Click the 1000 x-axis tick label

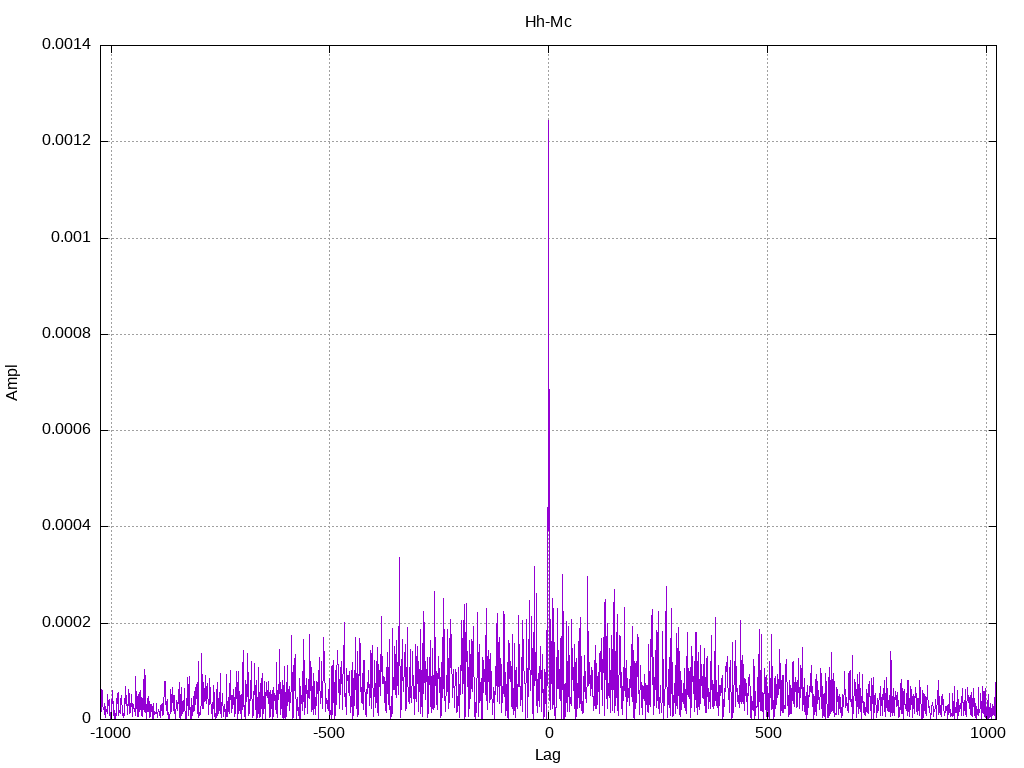(x=986, y=734)
